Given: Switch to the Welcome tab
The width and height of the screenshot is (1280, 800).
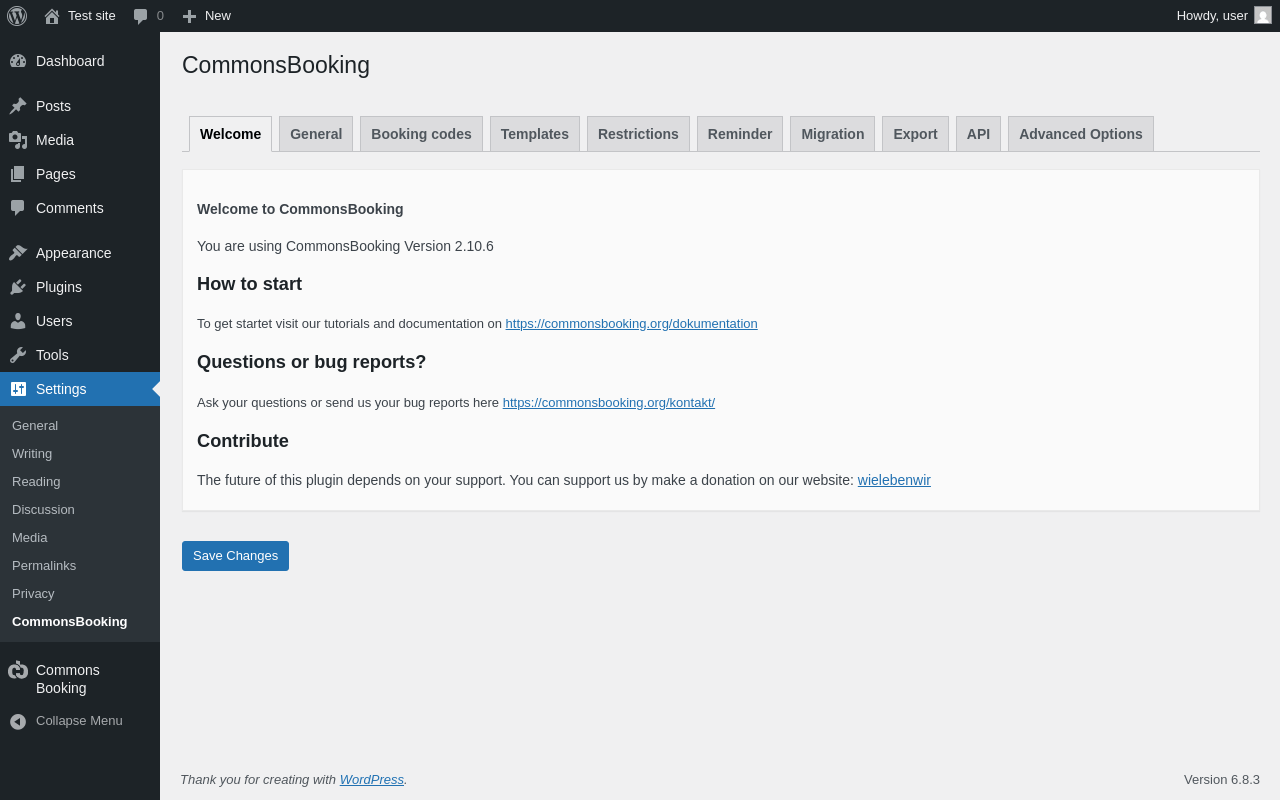Looking at the screenshot, I should [230, 134].
